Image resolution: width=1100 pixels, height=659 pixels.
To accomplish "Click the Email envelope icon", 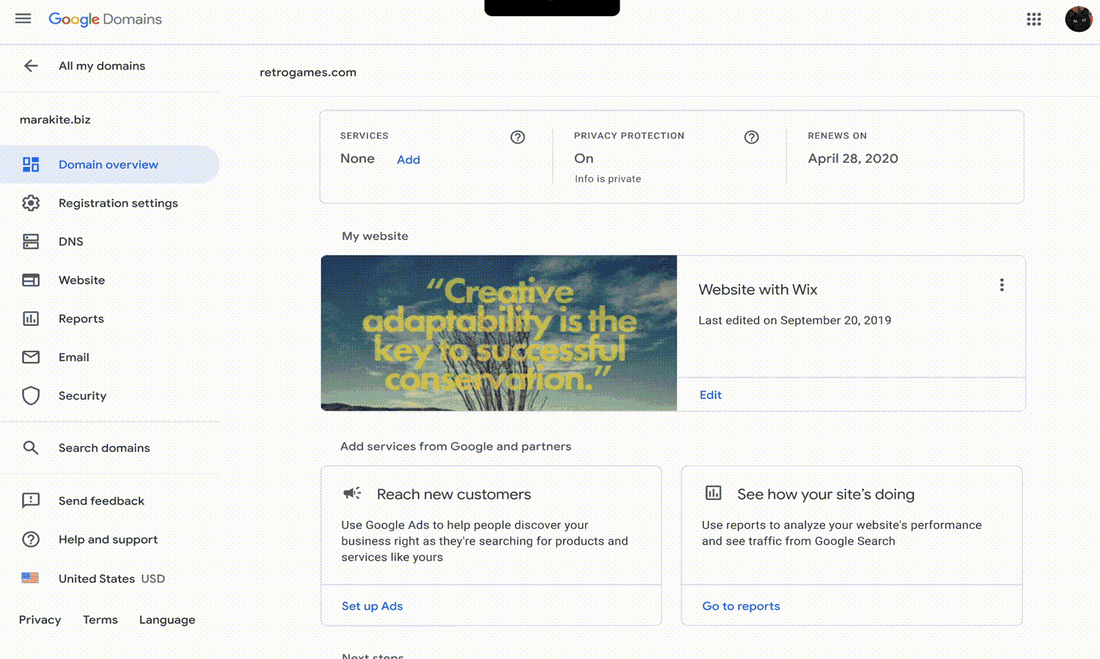I will click(x=31, y=357).
